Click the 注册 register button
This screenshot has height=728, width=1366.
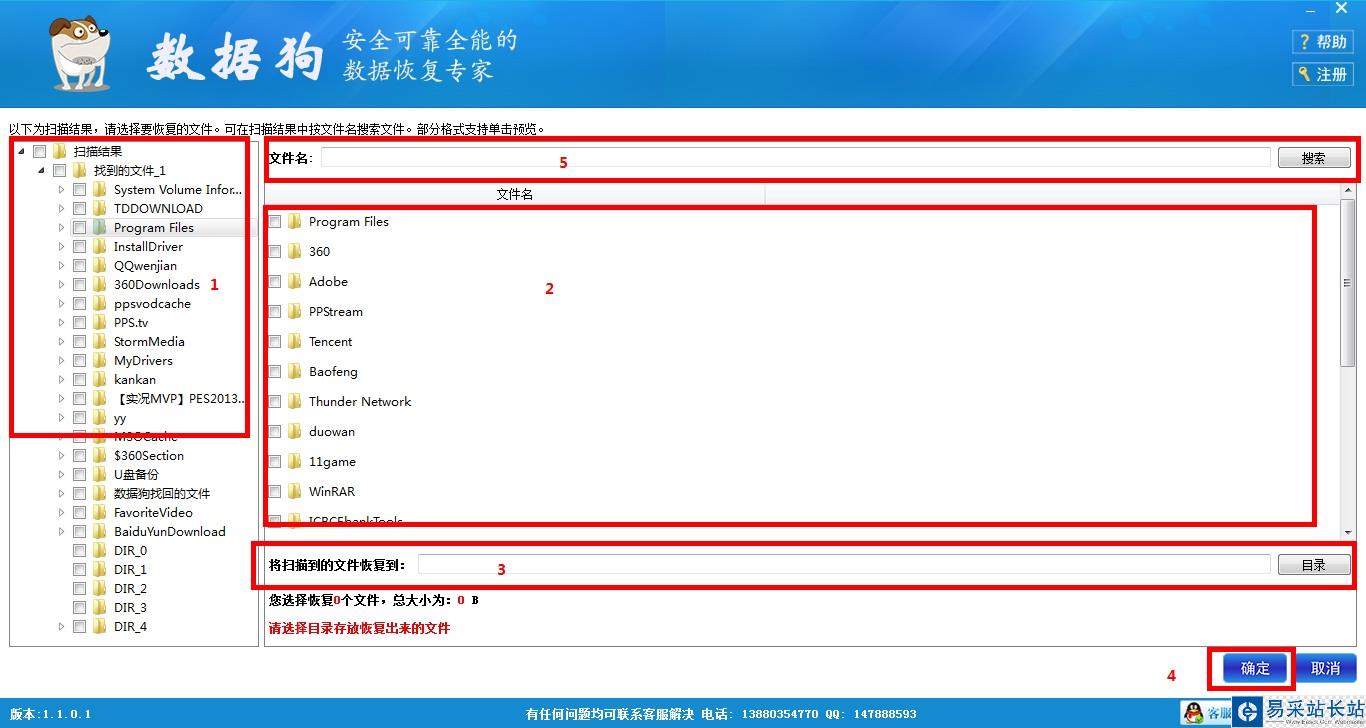[1323, 74]
